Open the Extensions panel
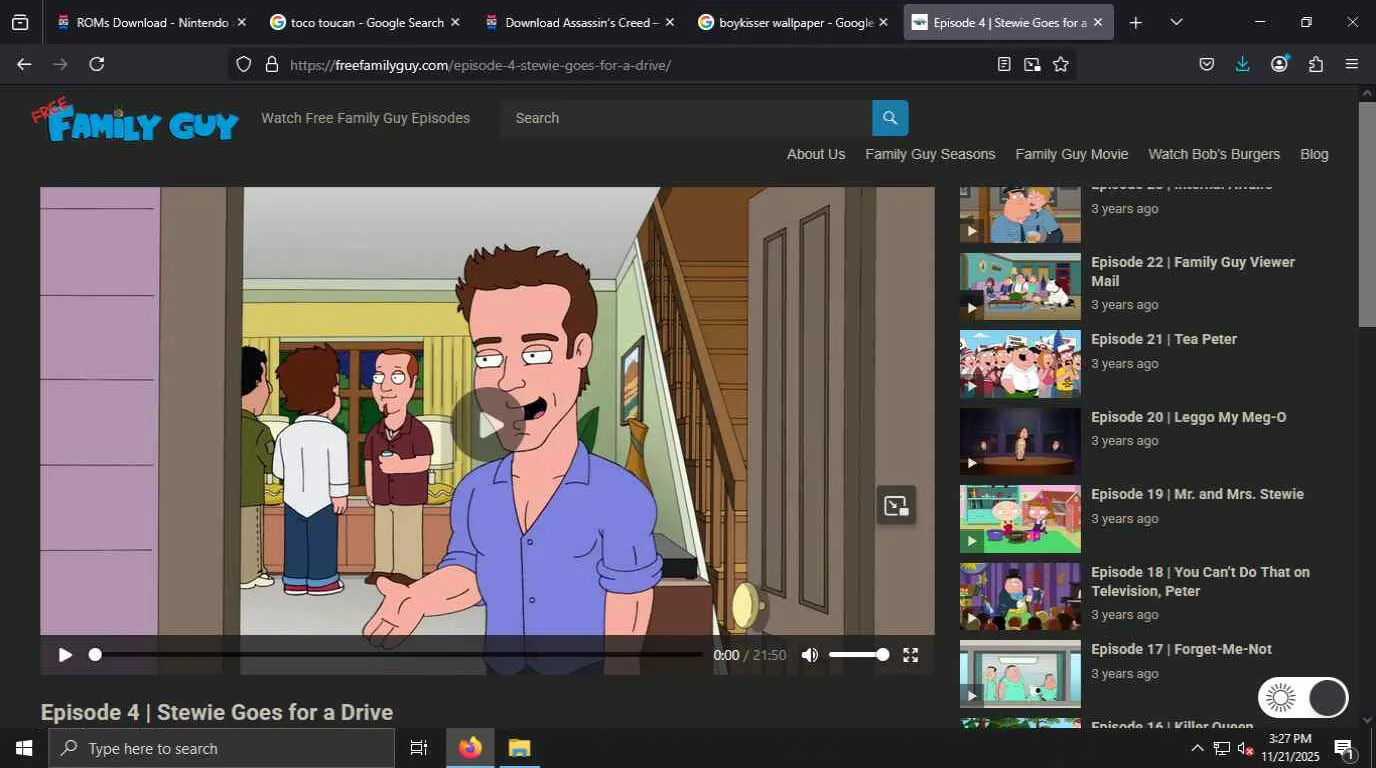Viewport: 1376px width, 768px height. coord(1316,64)
